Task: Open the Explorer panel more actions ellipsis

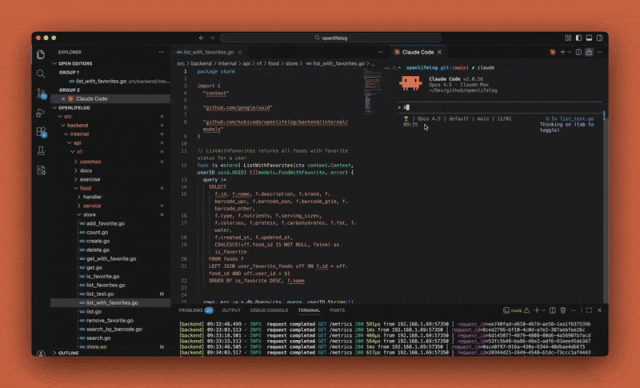Action: tap(161, 52)
